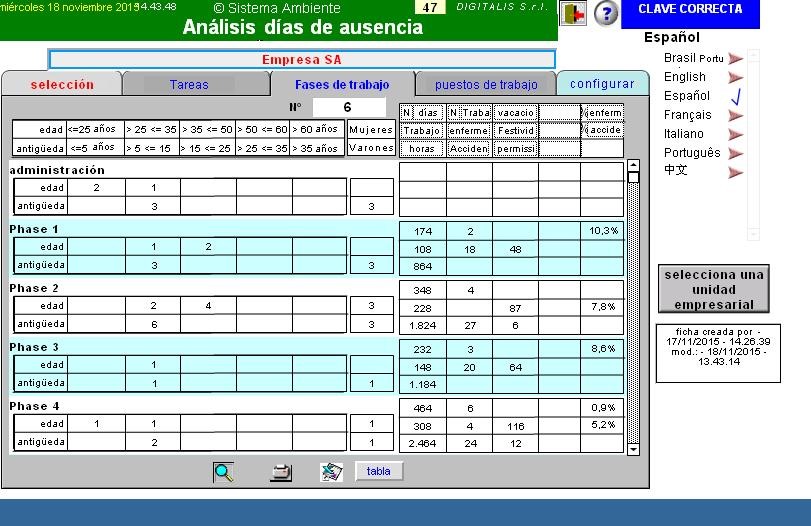Click the <=25 años age header
The height and width of the screenshot is (526, 811).
click(x=95, y=129)
